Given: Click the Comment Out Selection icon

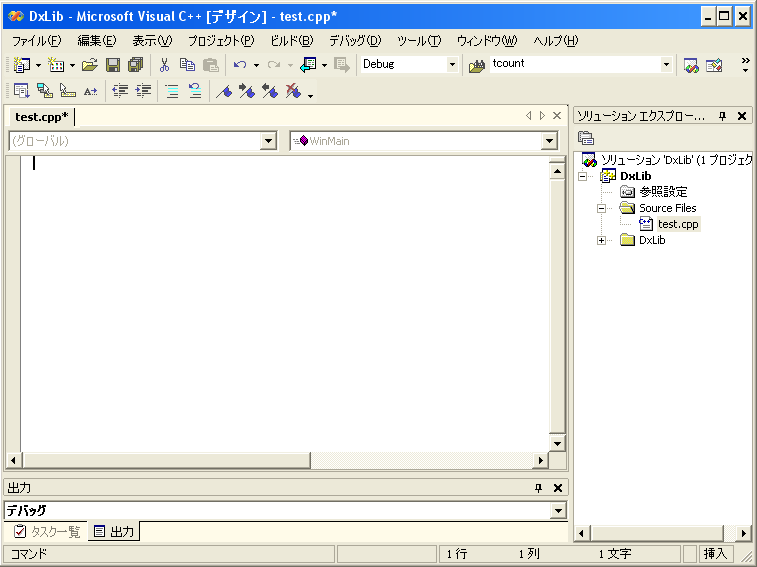Looking at the screenshot, I should (x=172, y=90).
